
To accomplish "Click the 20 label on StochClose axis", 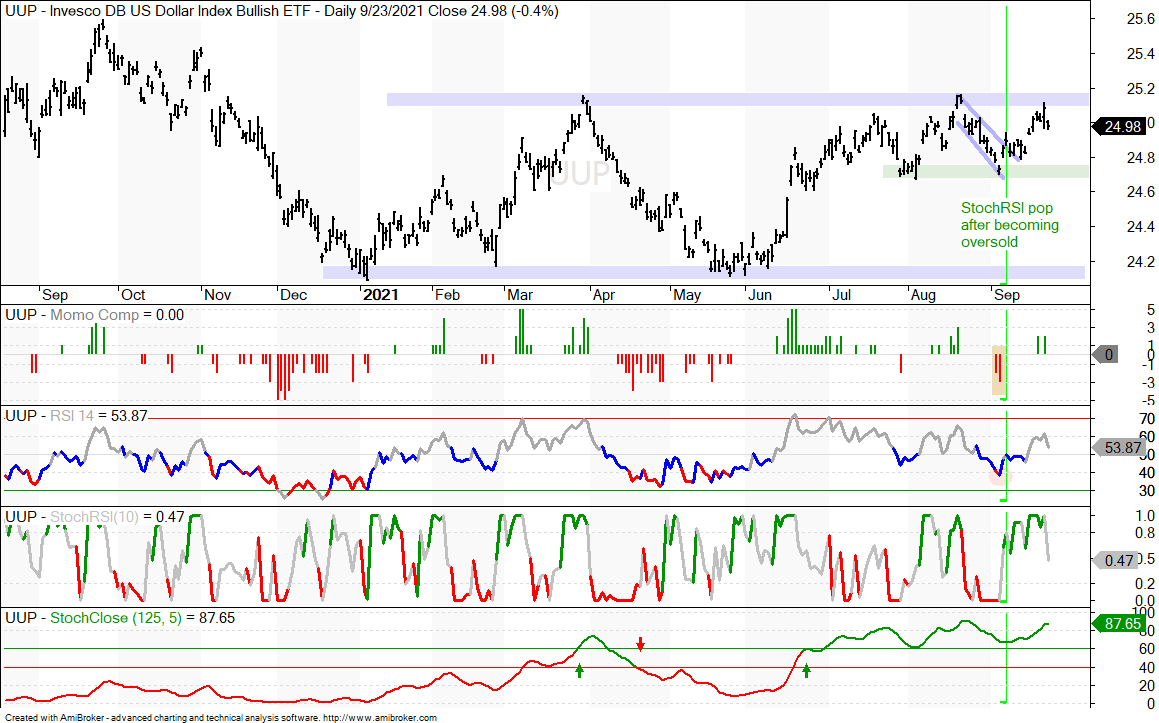I will tap(1147, 686).
